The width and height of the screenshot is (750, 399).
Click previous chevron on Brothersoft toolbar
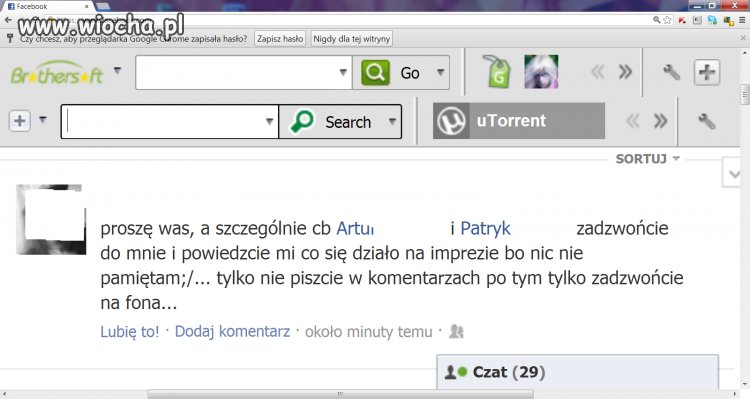pyautogui.click(x=598, y=72)
